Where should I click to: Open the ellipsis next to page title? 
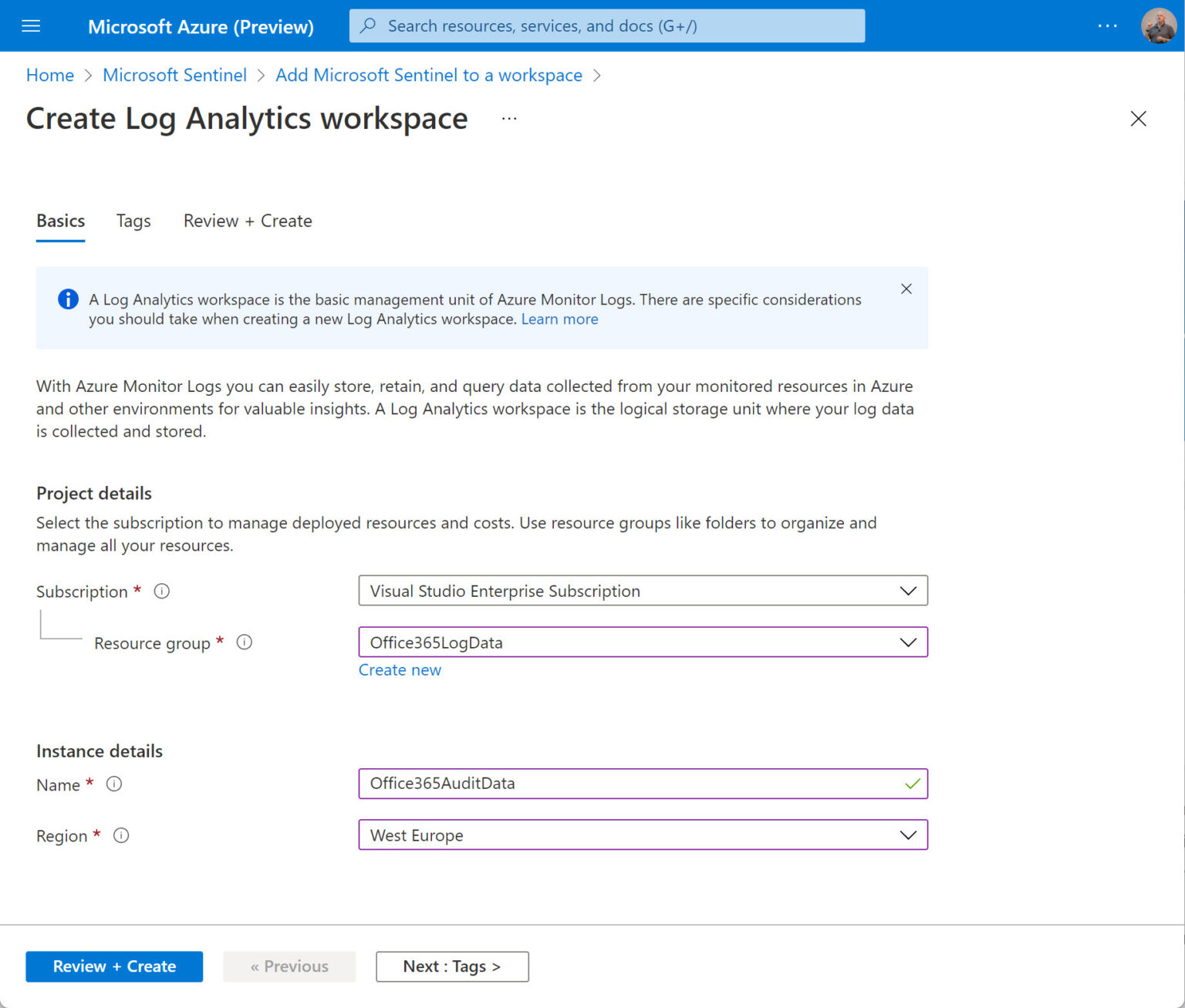click(x=508, y=118)
